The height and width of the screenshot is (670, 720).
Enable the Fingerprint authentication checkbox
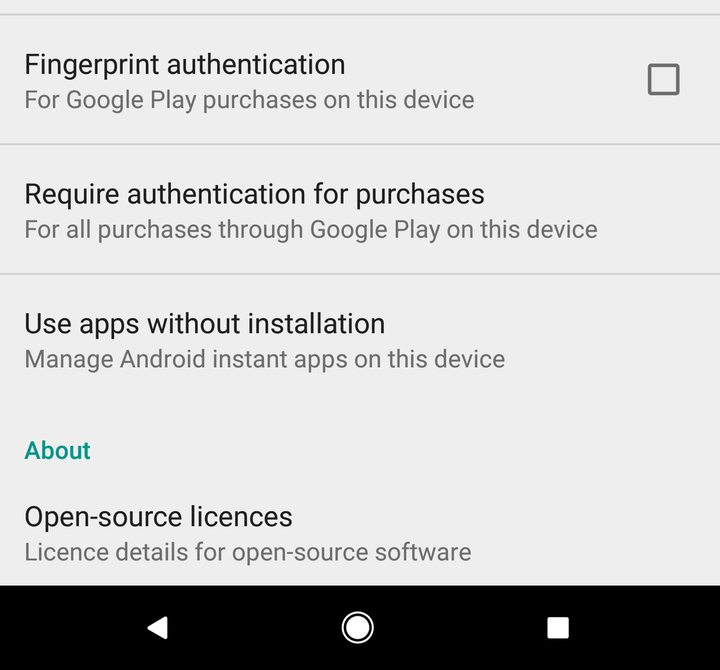coord(664,79)
